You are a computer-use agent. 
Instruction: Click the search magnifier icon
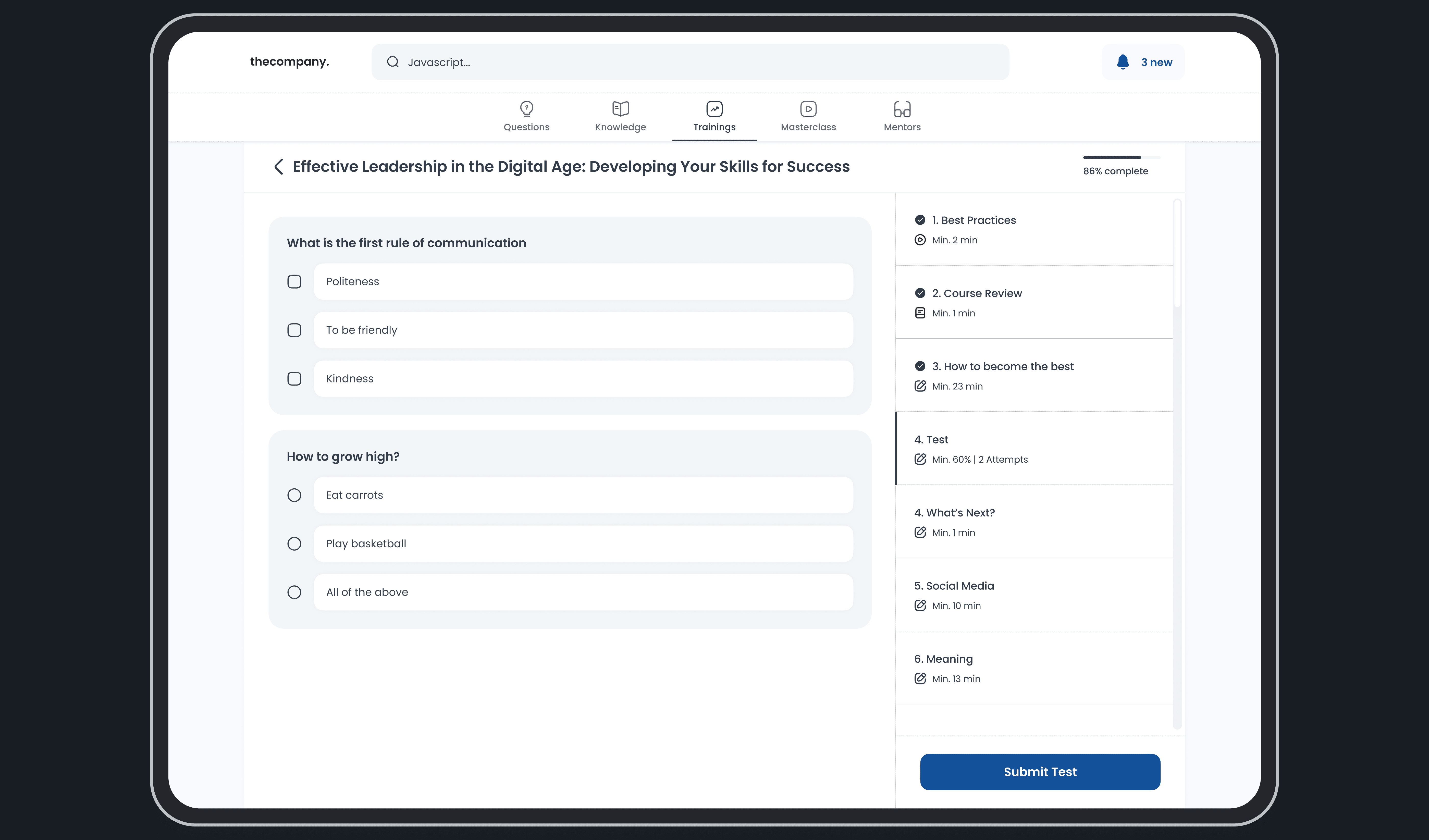(x=392, y=62)
